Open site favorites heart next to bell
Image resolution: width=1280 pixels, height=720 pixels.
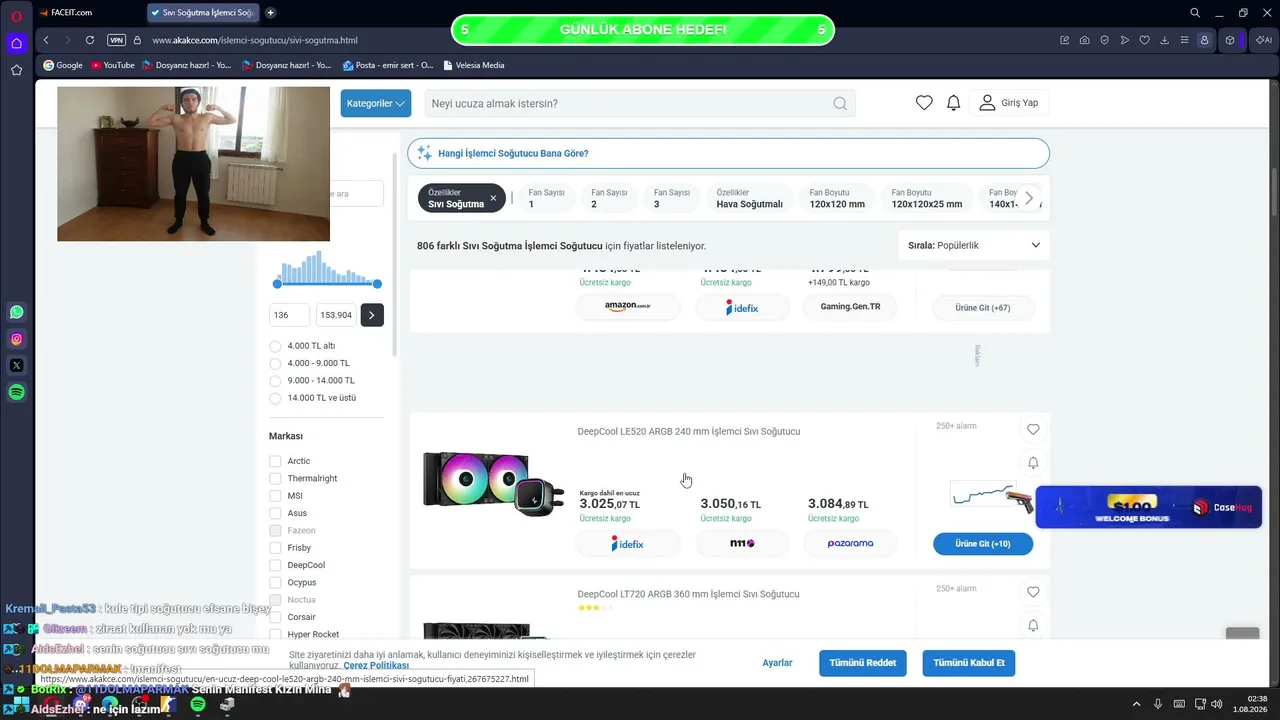click(924, 103)
